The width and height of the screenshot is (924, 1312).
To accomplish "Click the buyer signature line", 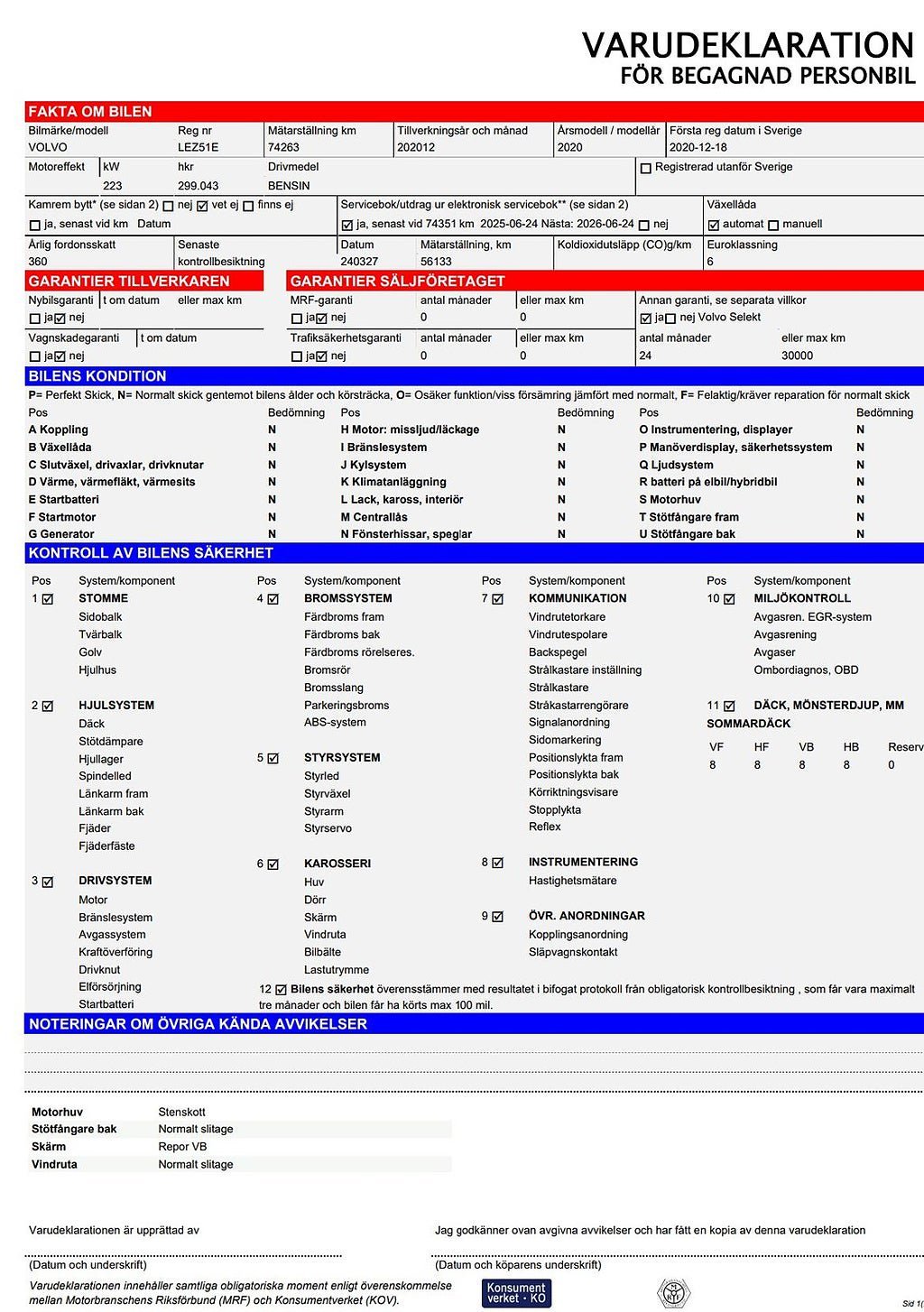I will point(677,1254).
